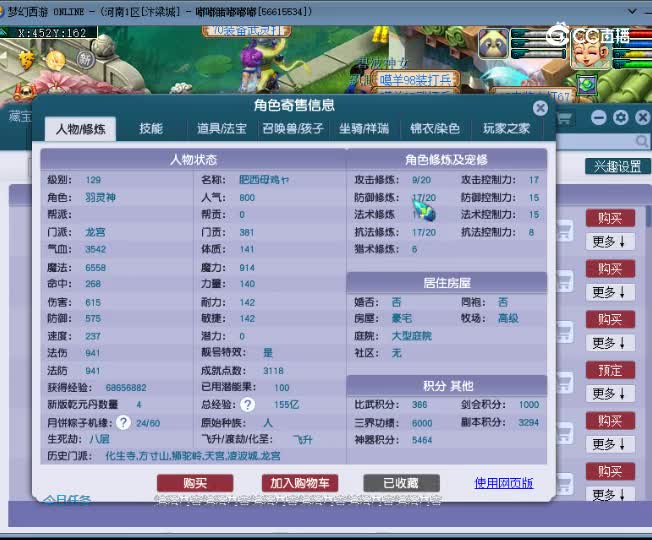The width and height of the screenshot is (652, 540).
Task: Click the 魔法 value 6558
Action: pyautogui.click(x=96, y=267)
